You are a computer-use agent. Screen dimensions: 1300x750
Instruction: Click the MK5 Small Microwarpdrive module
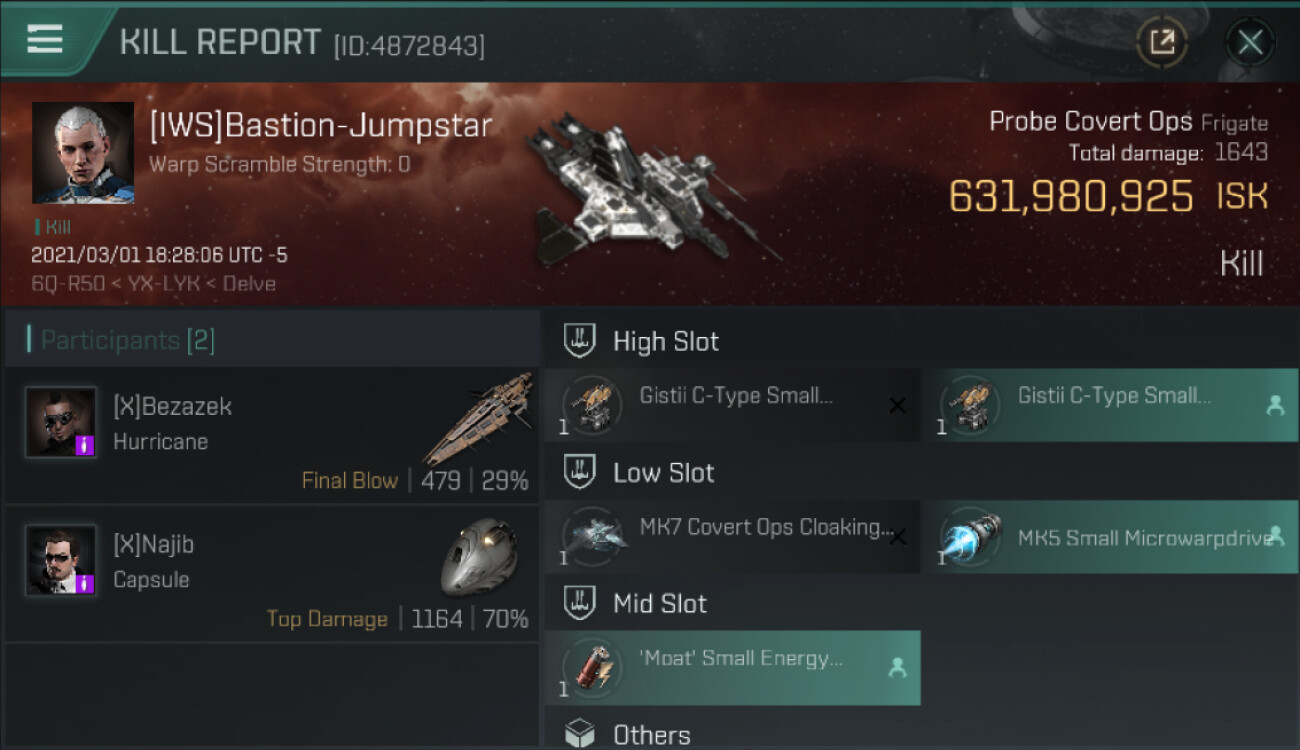tap(1110, 537)
